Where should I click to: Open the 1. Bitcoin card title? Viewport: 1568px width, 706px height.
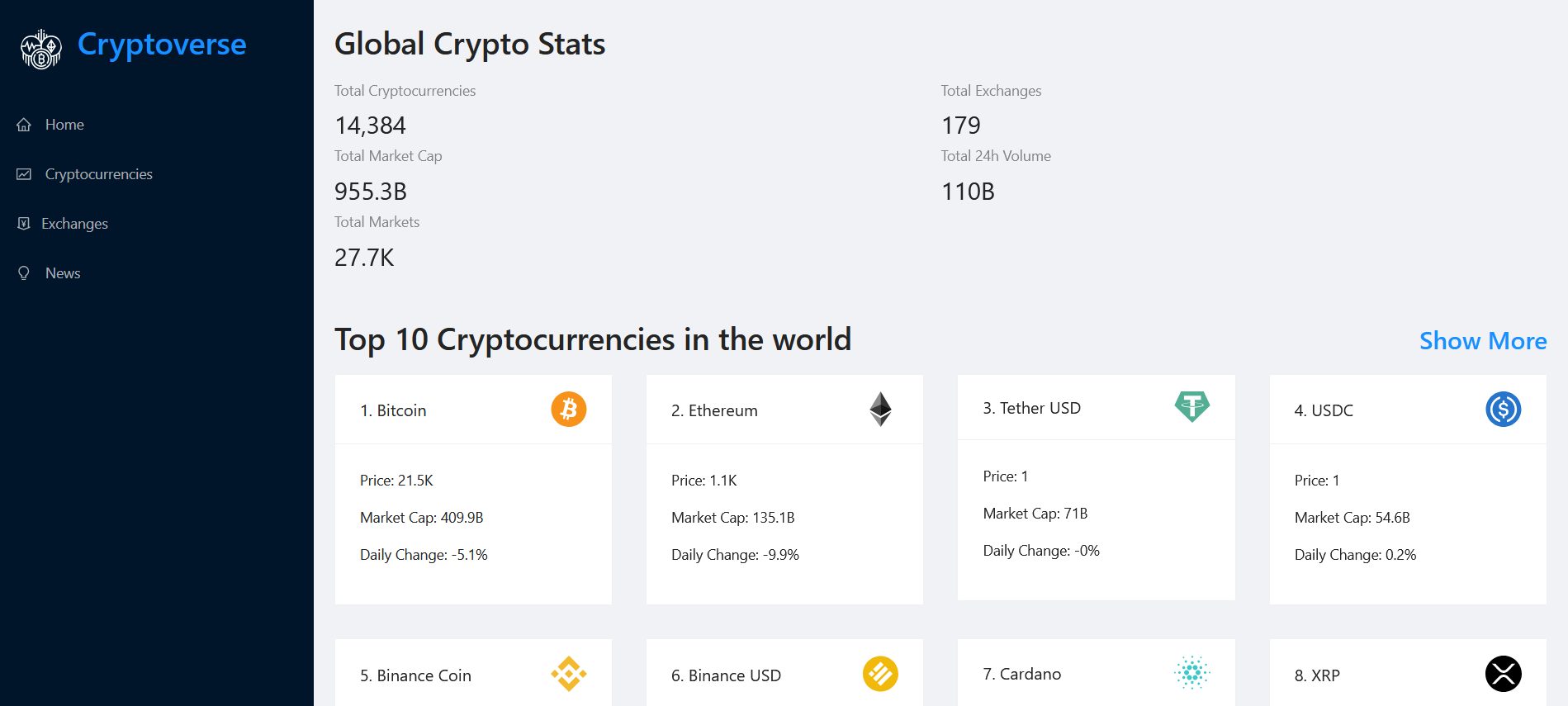(x=393, y=410)
